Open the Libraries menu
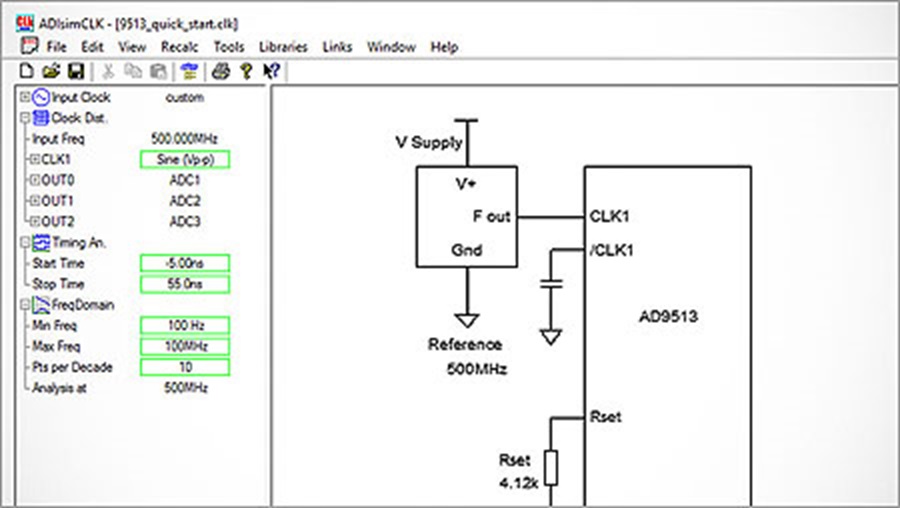Viewport: 900px width, 508px height. point(283,47)
